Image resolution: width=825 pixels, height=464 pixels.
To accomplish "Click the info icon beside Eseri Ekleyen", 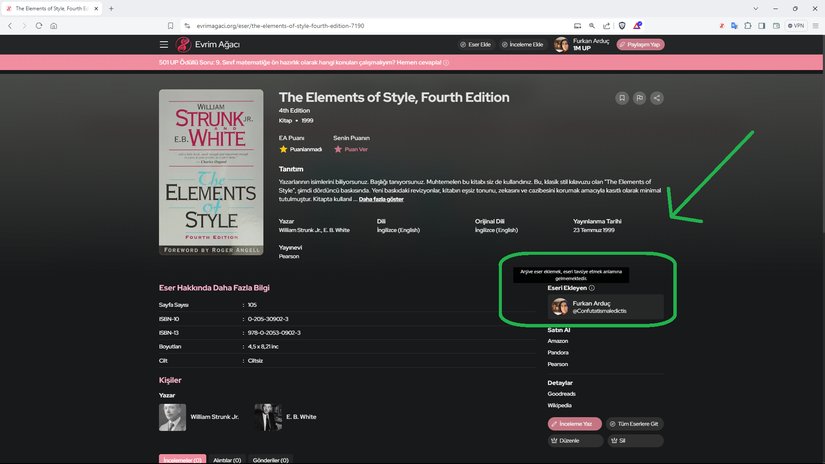I will [x=592, y=288].
